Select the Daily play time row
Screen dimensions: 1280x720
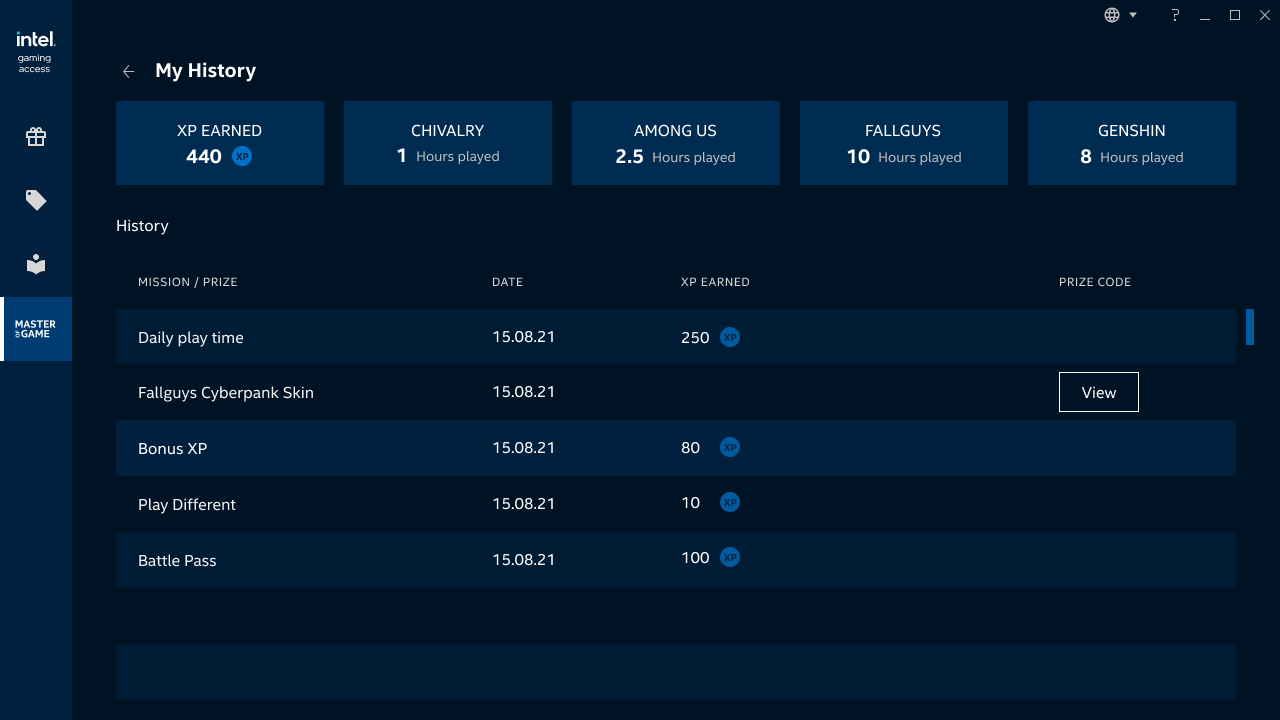pyautogui.click(x=676, y=336)
